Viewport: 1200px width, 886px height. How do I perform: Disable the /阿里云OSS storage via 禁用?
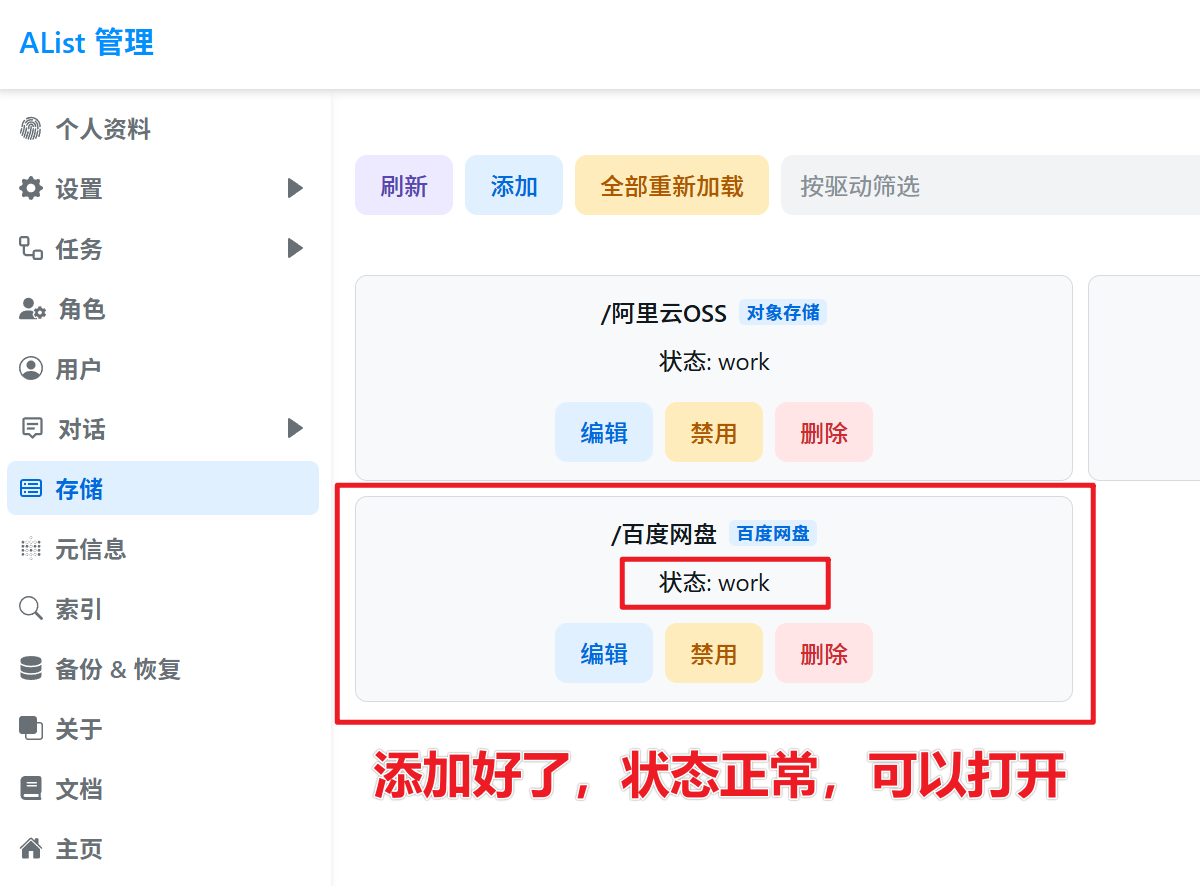[713, 432]
